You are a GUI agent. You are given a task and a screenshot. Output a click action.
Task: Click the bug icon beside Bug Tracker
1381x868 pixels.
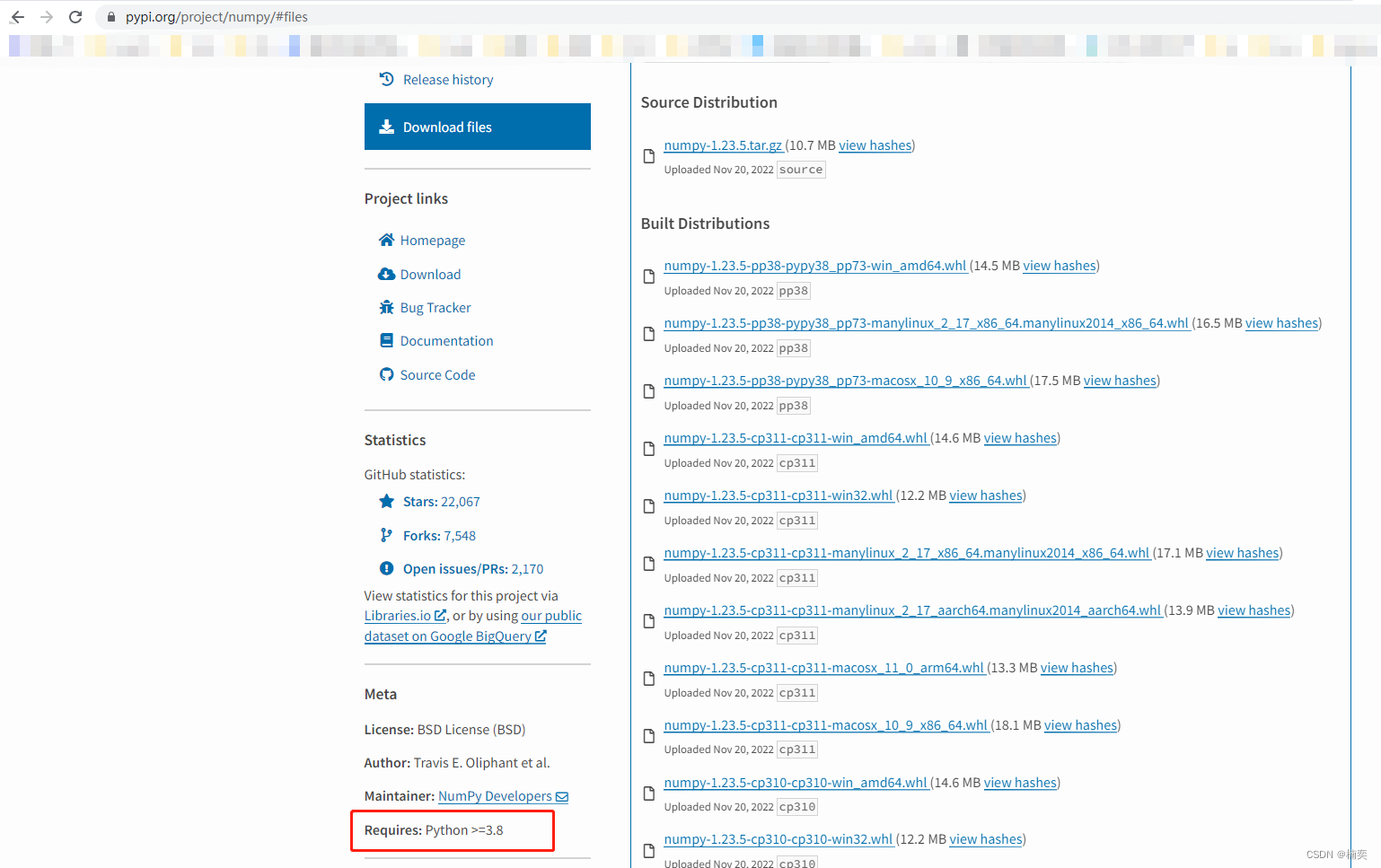tap(386, 307)
